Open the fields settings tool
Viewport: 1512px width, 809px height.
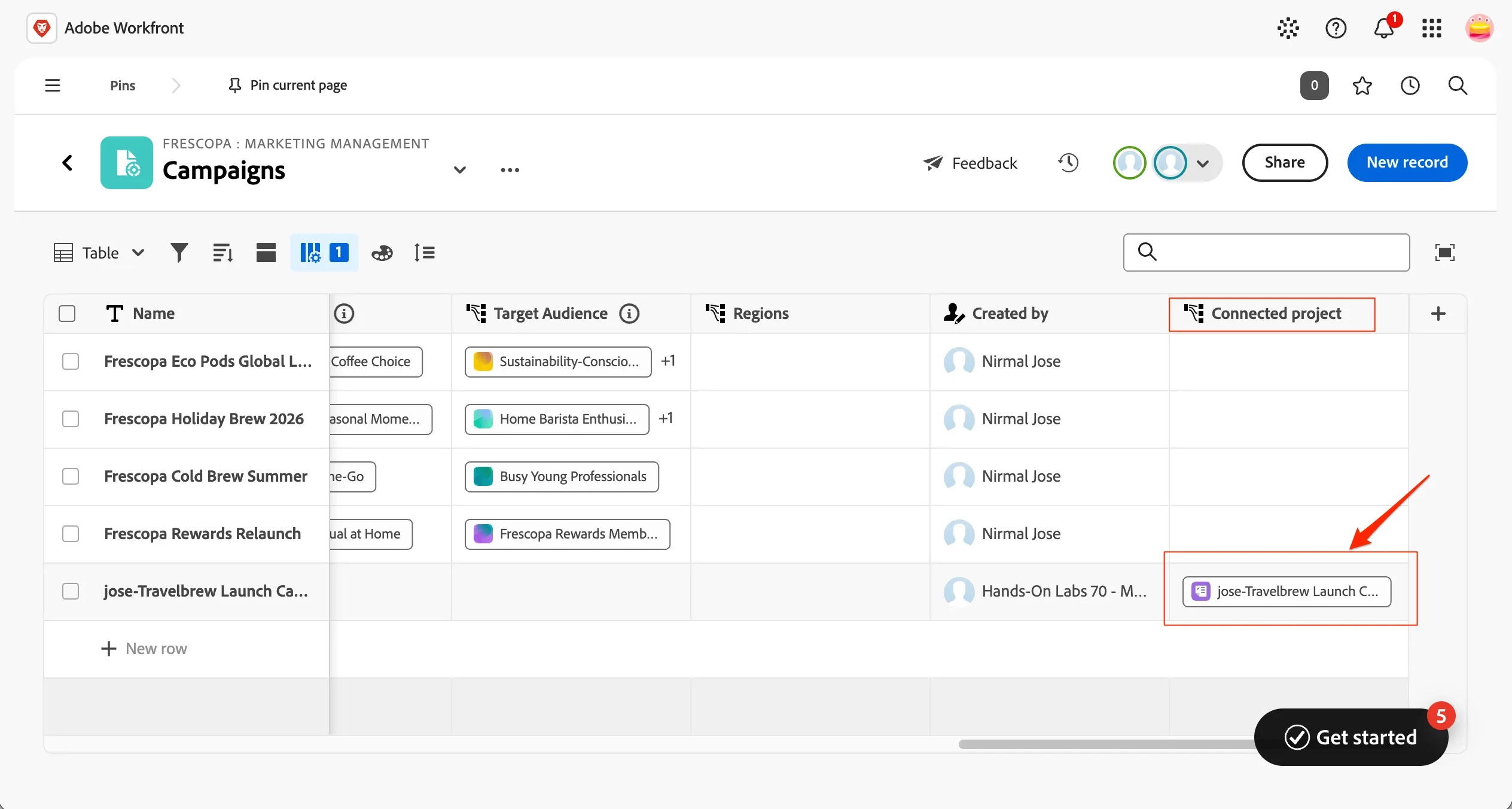click(324, 253)
